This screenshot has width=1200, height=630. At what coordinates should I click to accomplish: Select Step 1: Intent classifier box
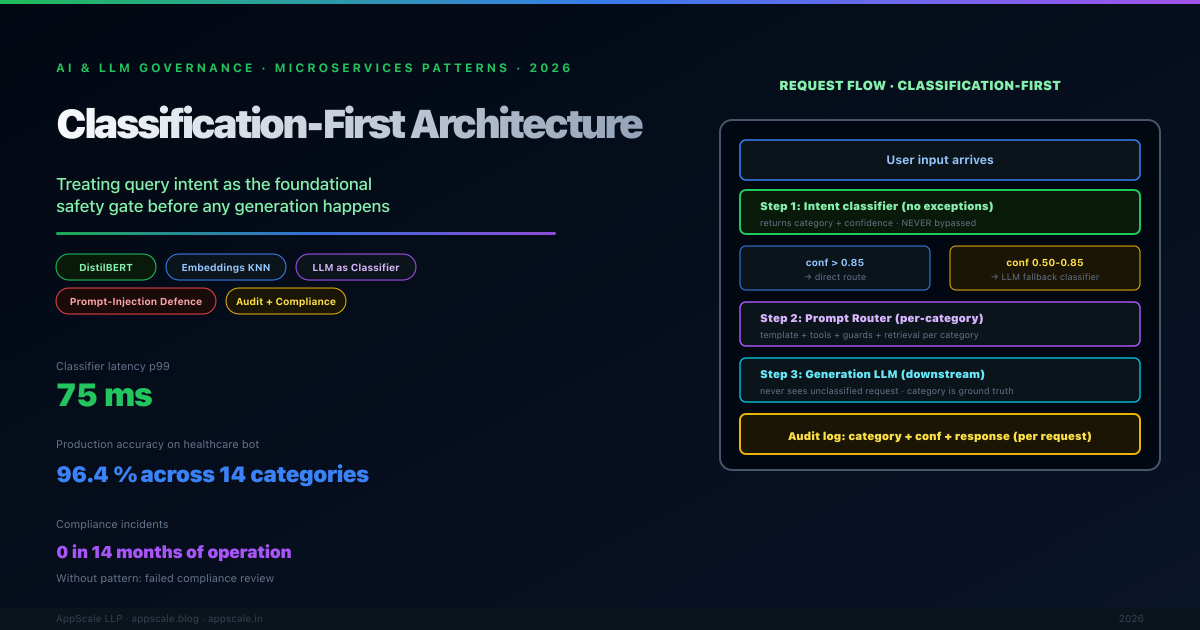coord(939,212)
